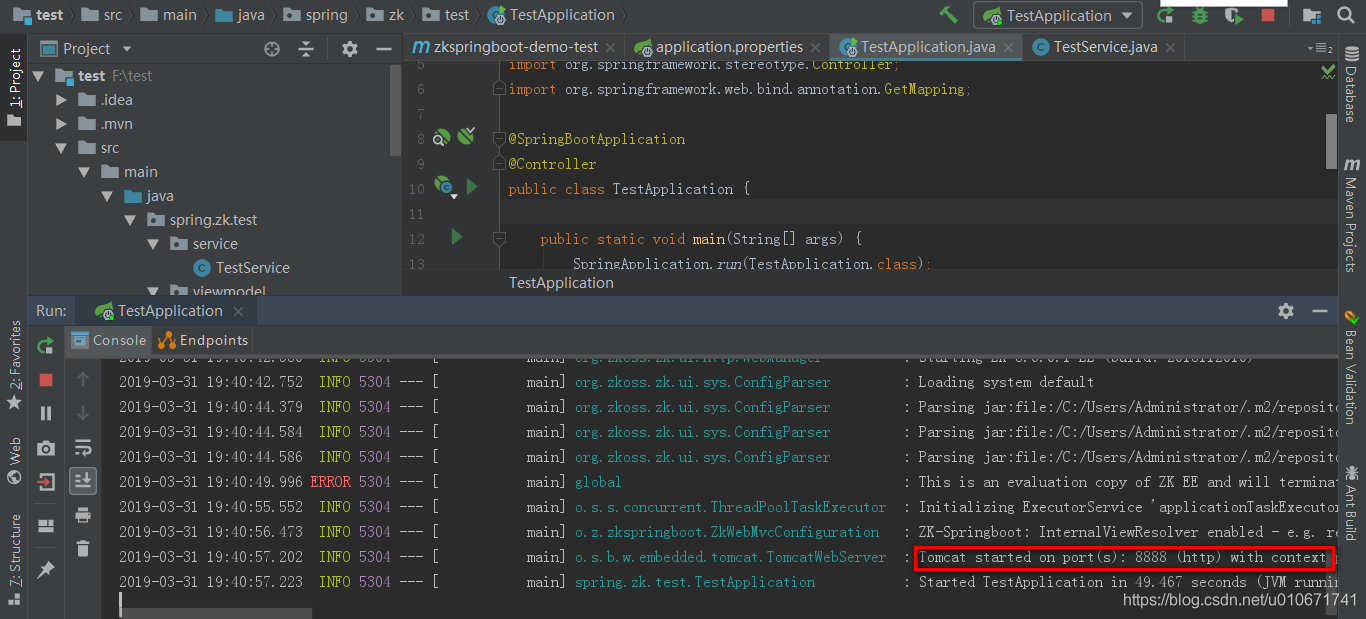The height and width of the screenshot is (619, 1366).
Task: Open the TestApplication run configuration dropdown
Action: point(1058,15)
